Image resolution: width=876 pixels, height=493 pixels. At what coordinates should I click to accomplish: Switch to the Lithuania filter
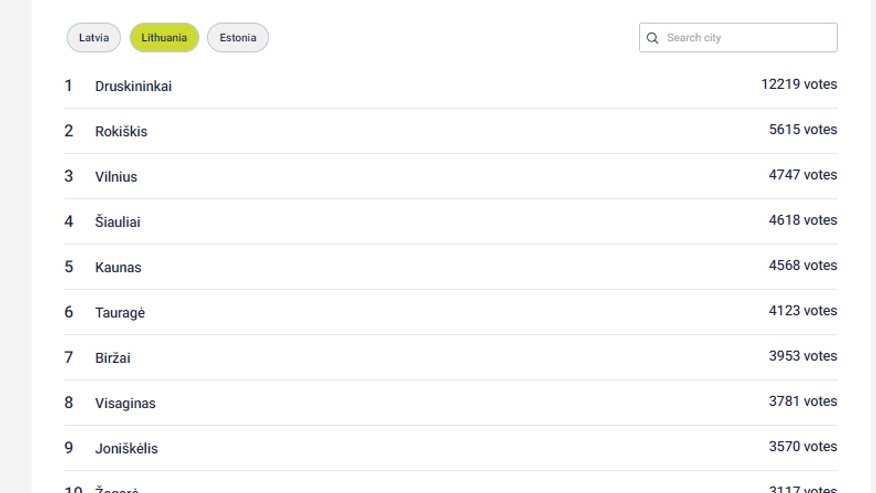(164, 38)
